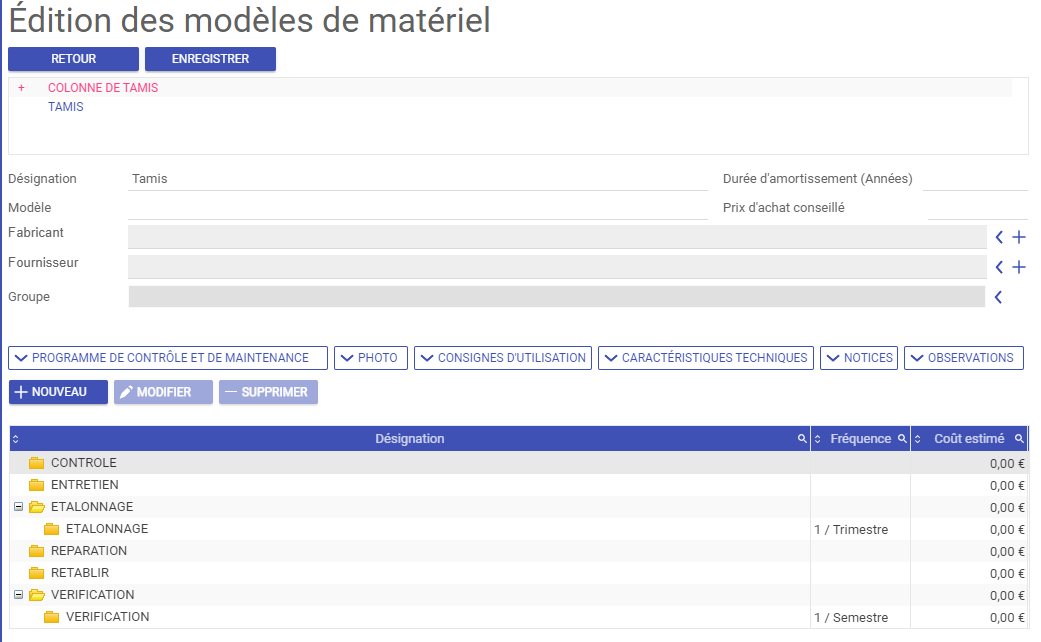Click the REPARATION folder icon
The height and width of the screenshot is (642, 1041).
[37, 551]
